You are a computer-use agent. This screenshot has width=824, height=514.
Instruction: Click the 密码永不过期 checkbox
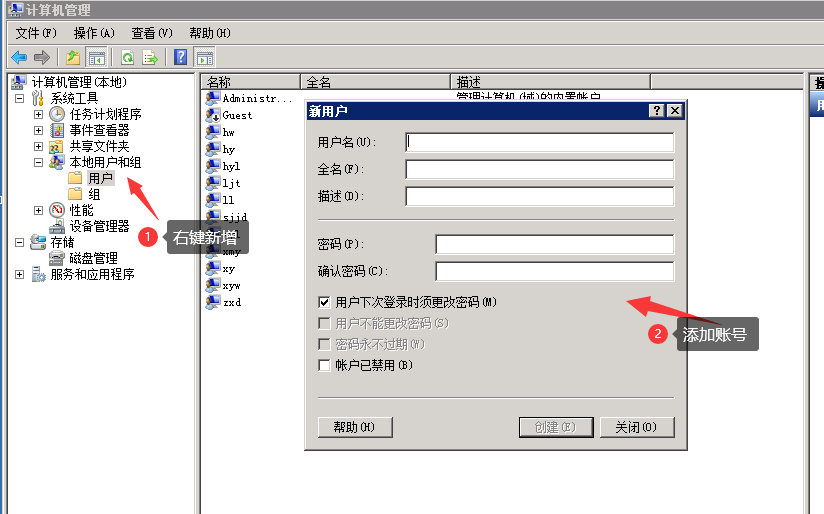click(324, 344)
